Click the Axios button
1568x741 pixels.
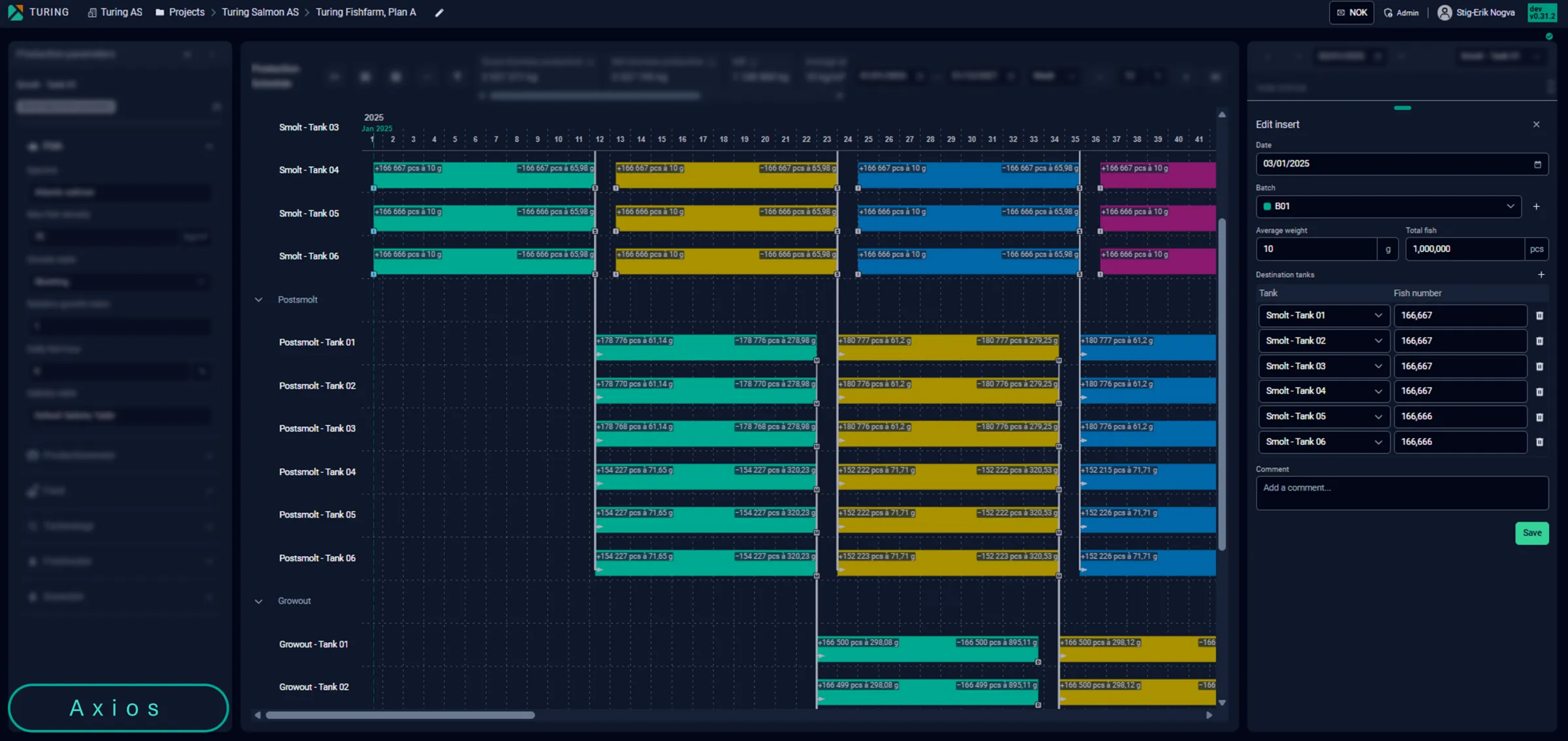(118, 708)
